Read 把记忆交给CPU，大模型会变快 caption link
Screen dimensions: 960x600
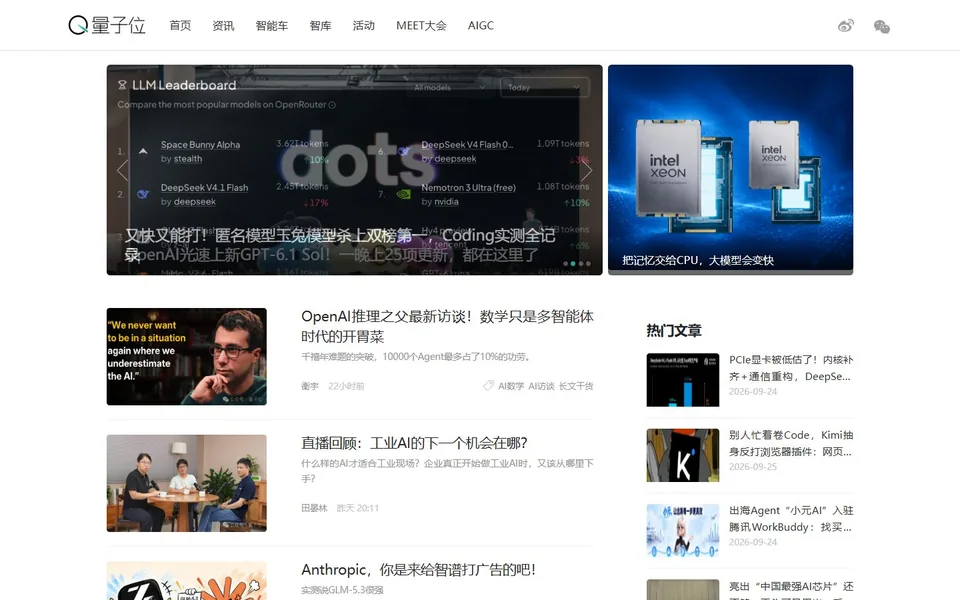tap(698, 260)
